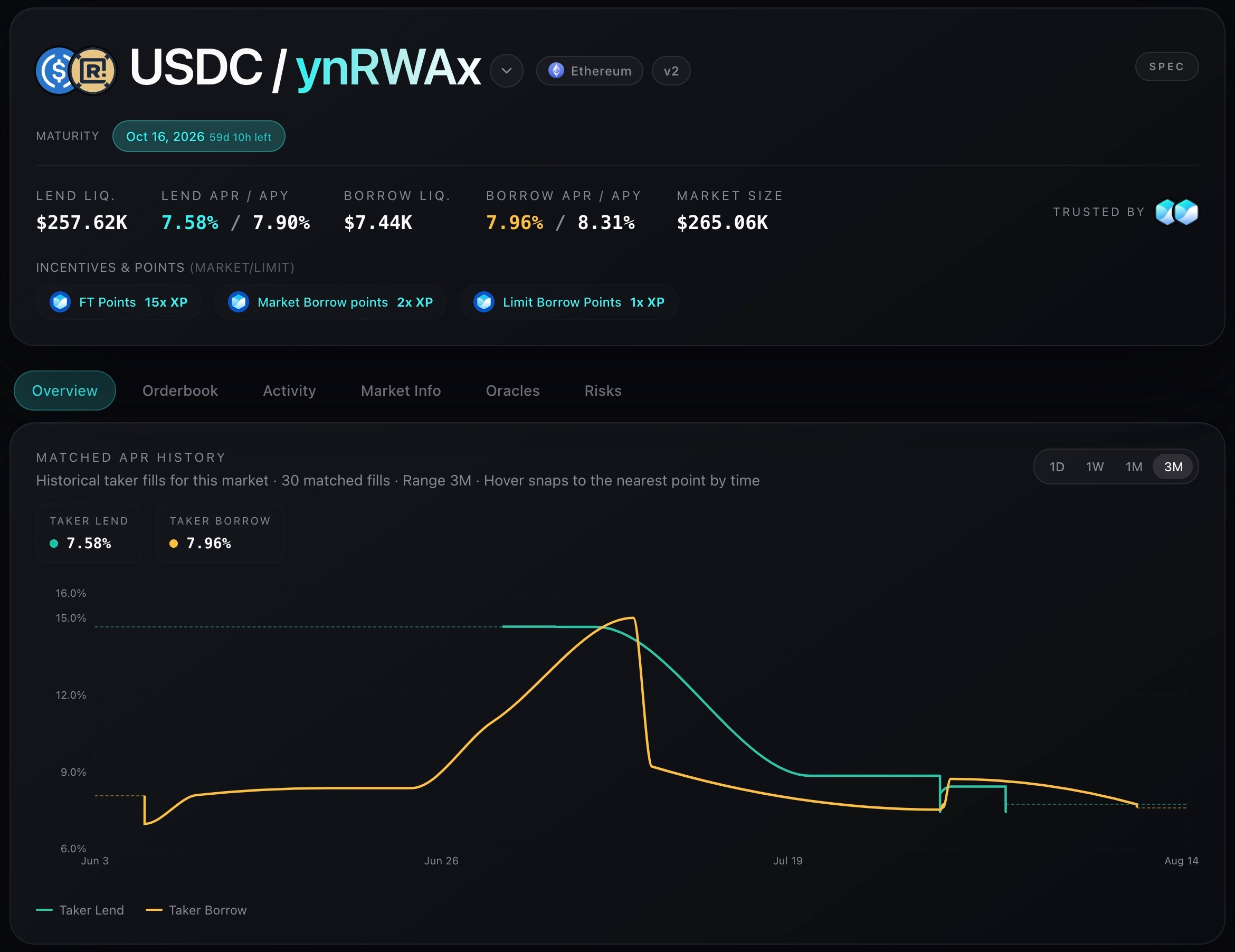Viewport: 1235px width, 952px height.
Task: Click the Jul 19 axis label
Action: point(787,860)
